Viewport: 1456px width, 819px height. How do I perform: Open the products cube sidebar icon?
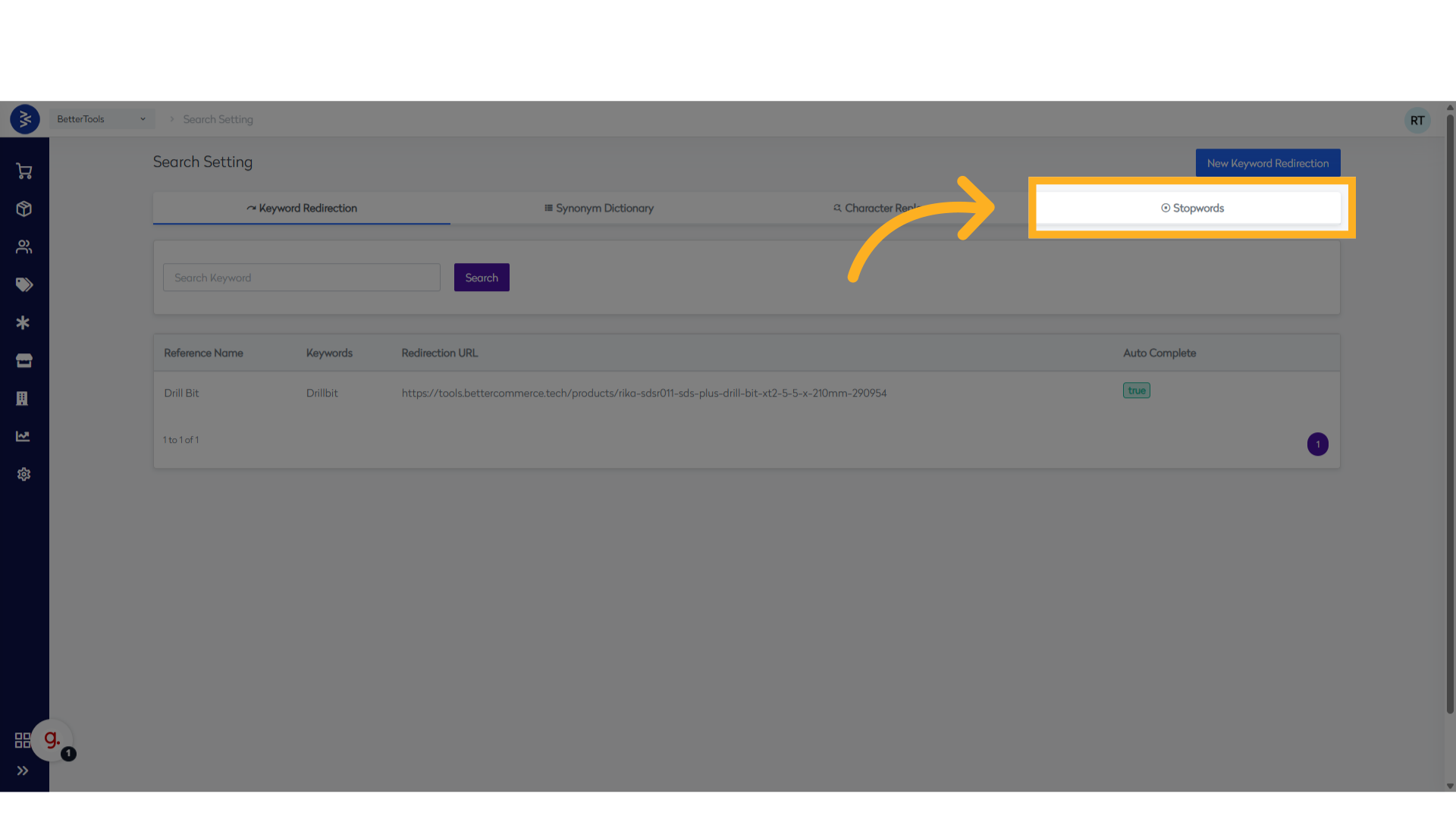pos(24,209)
